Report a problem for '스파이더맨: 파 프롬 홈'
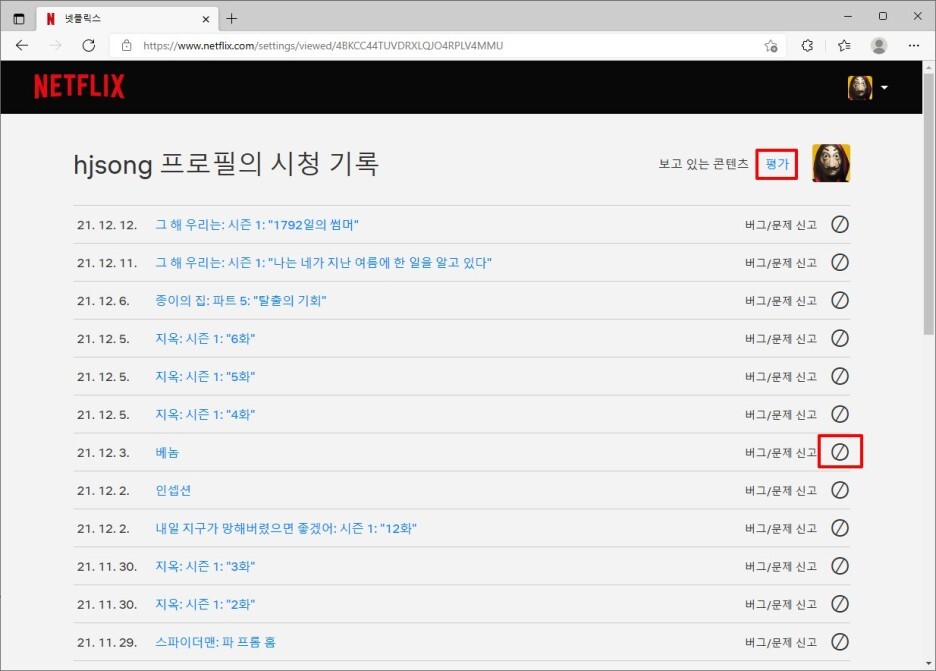The width and height of the screenshot is (936, 671). pyautogui.click(x=781, y=642)
